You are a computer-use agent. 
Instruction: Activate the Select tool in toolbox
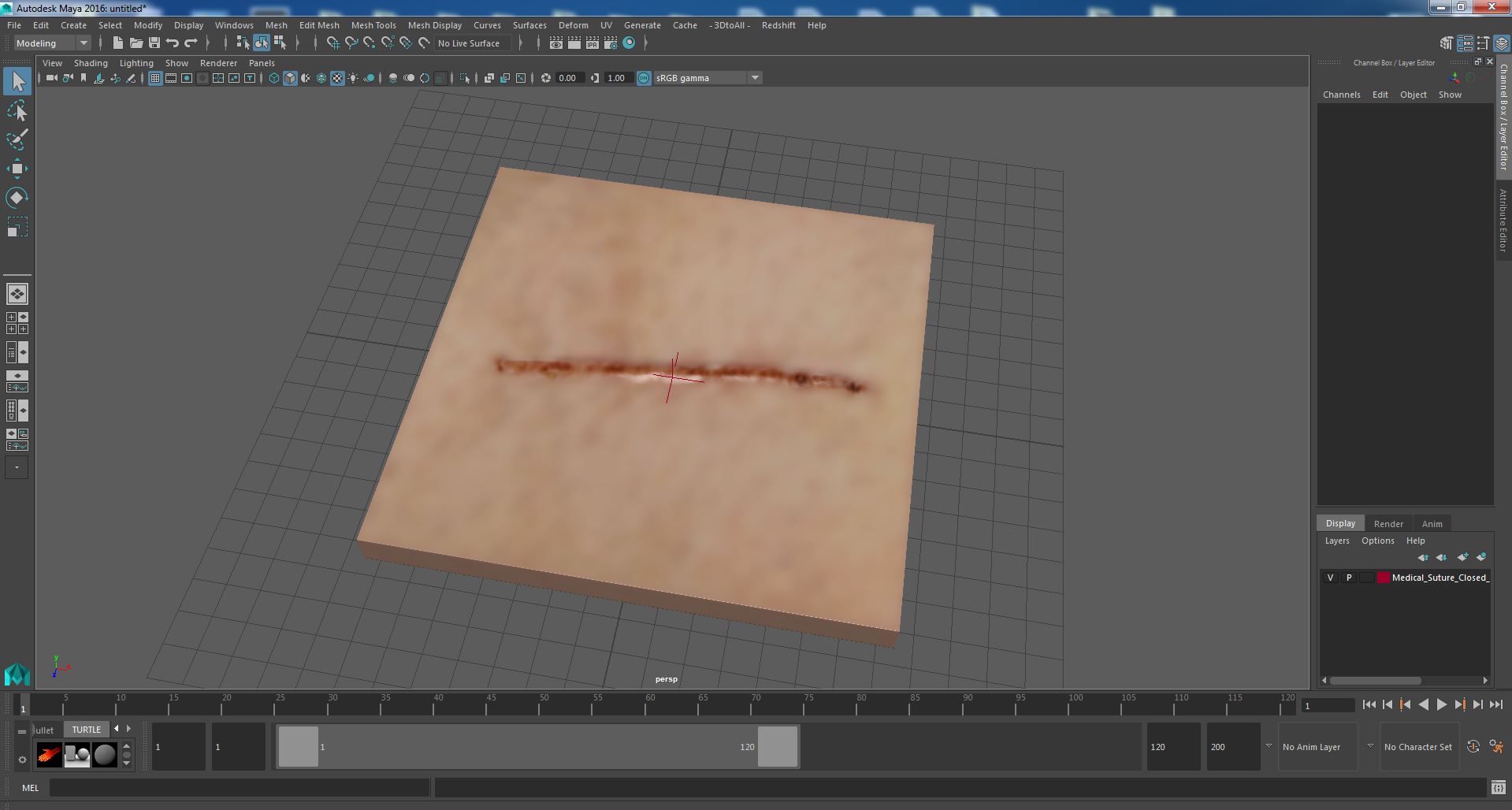[17, 81]
